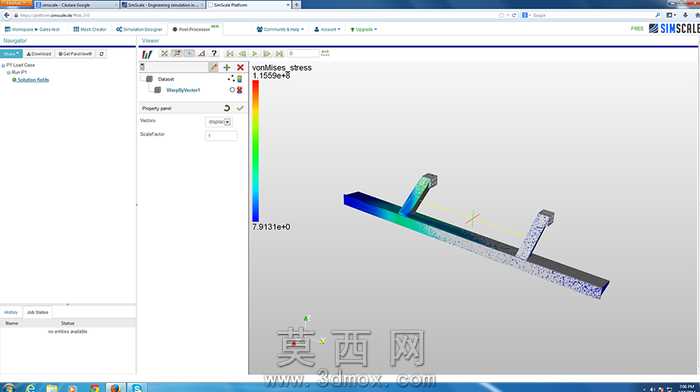This screenshot has width=700, height=392.
Task: Open the Solution fields link
Action: tap(33, 80)
